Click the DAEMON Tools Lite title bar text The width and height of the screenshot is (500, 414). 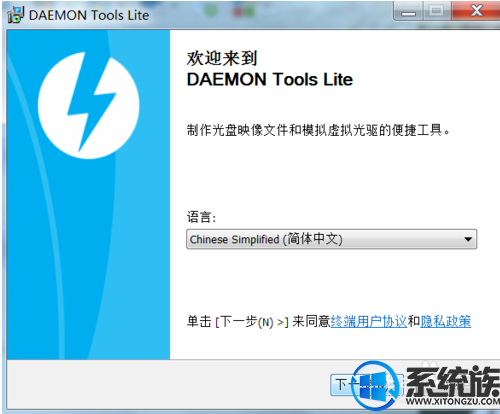(x=89, y=15)
